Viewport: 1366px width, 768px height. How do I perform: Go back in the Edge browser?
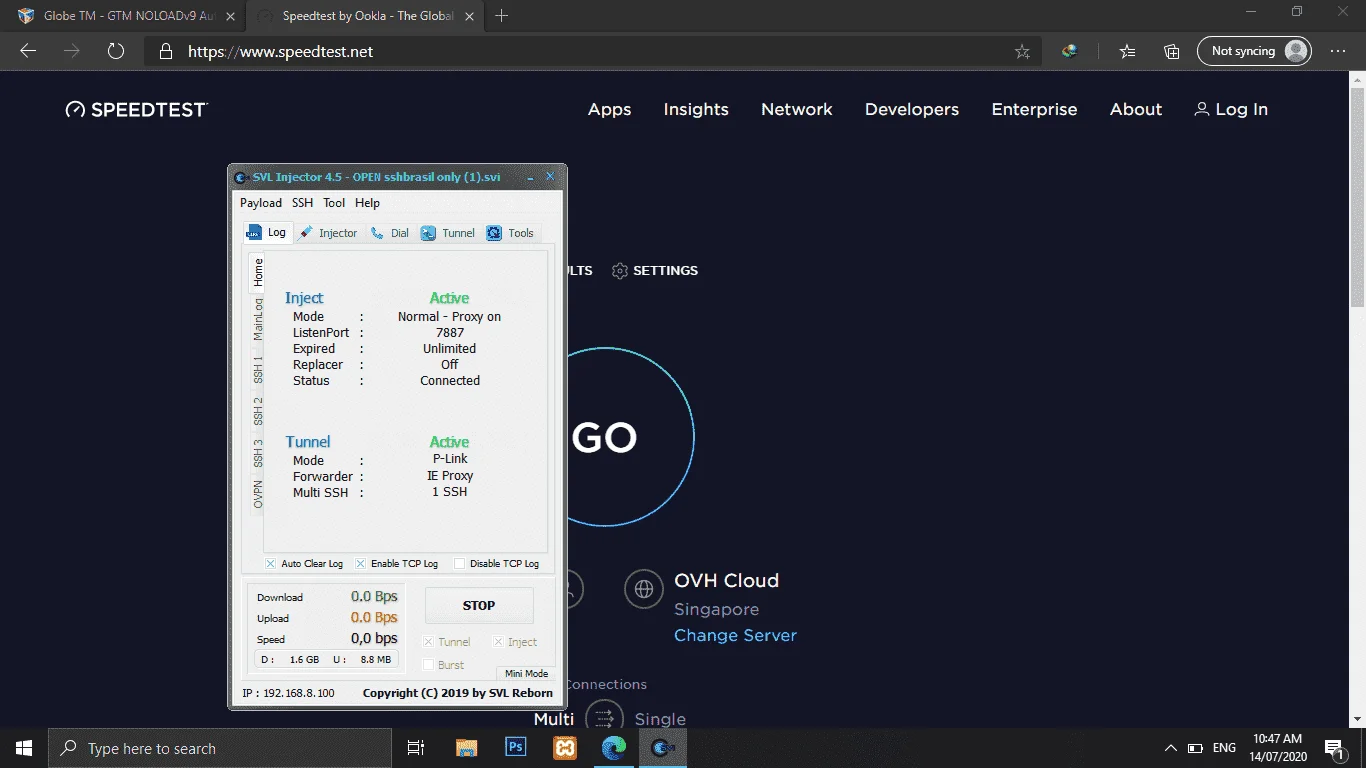point(28,51)
